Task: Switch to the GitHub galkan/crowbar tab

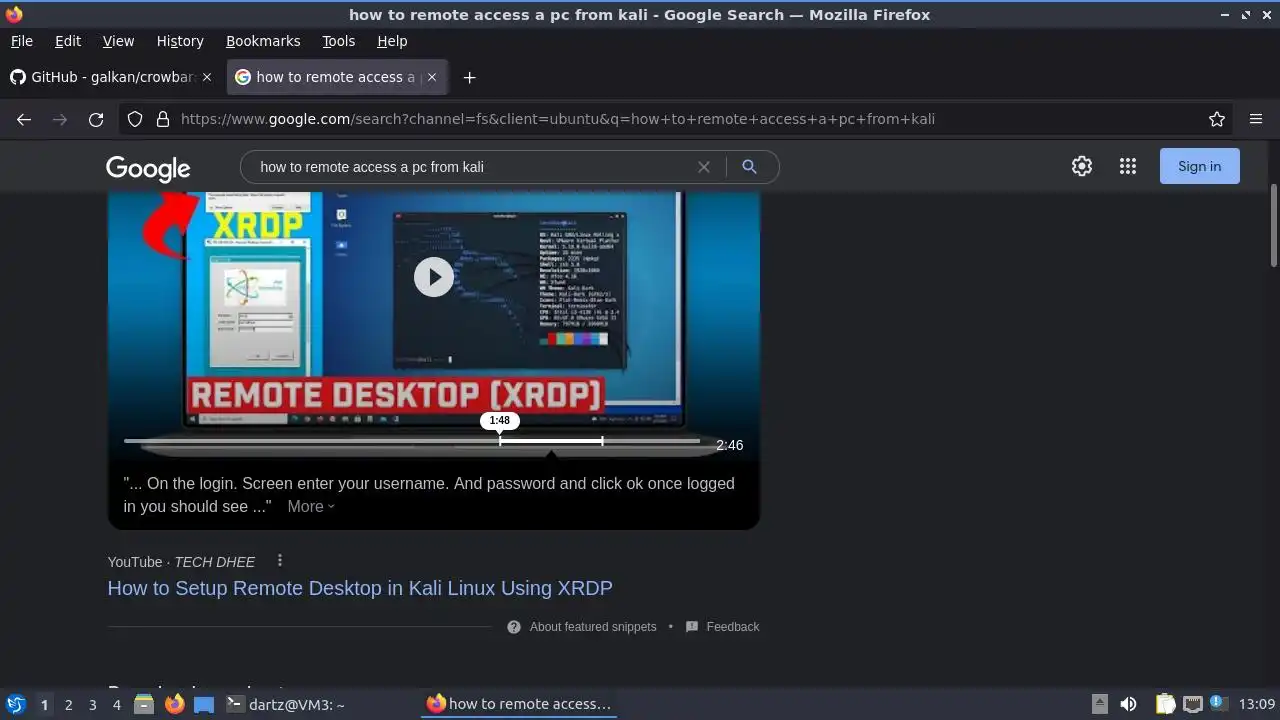Action: click(x=112, y=77)
